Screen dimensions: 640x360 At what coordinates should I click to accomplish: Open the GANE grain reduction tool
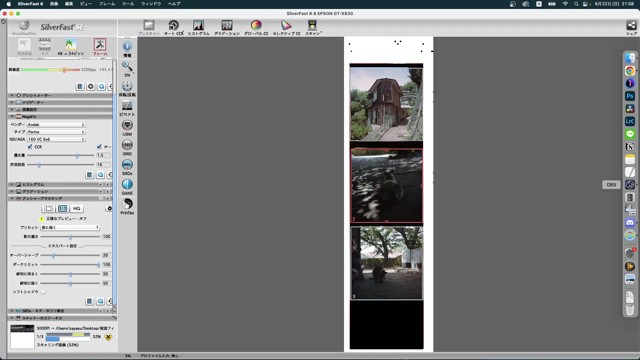[x=127, y=184]
